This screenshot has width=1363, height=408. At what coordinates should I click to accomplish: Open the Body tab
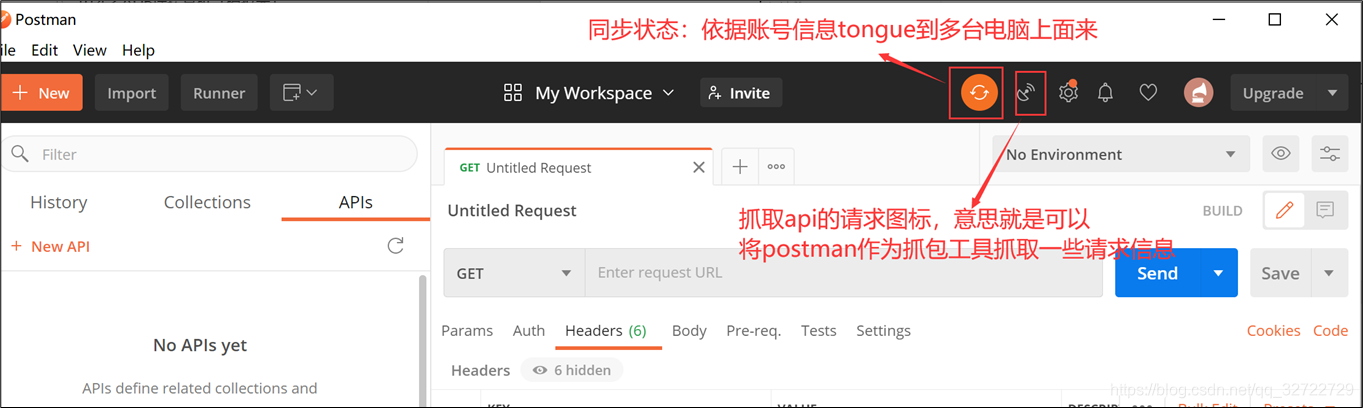click(689, 331)
